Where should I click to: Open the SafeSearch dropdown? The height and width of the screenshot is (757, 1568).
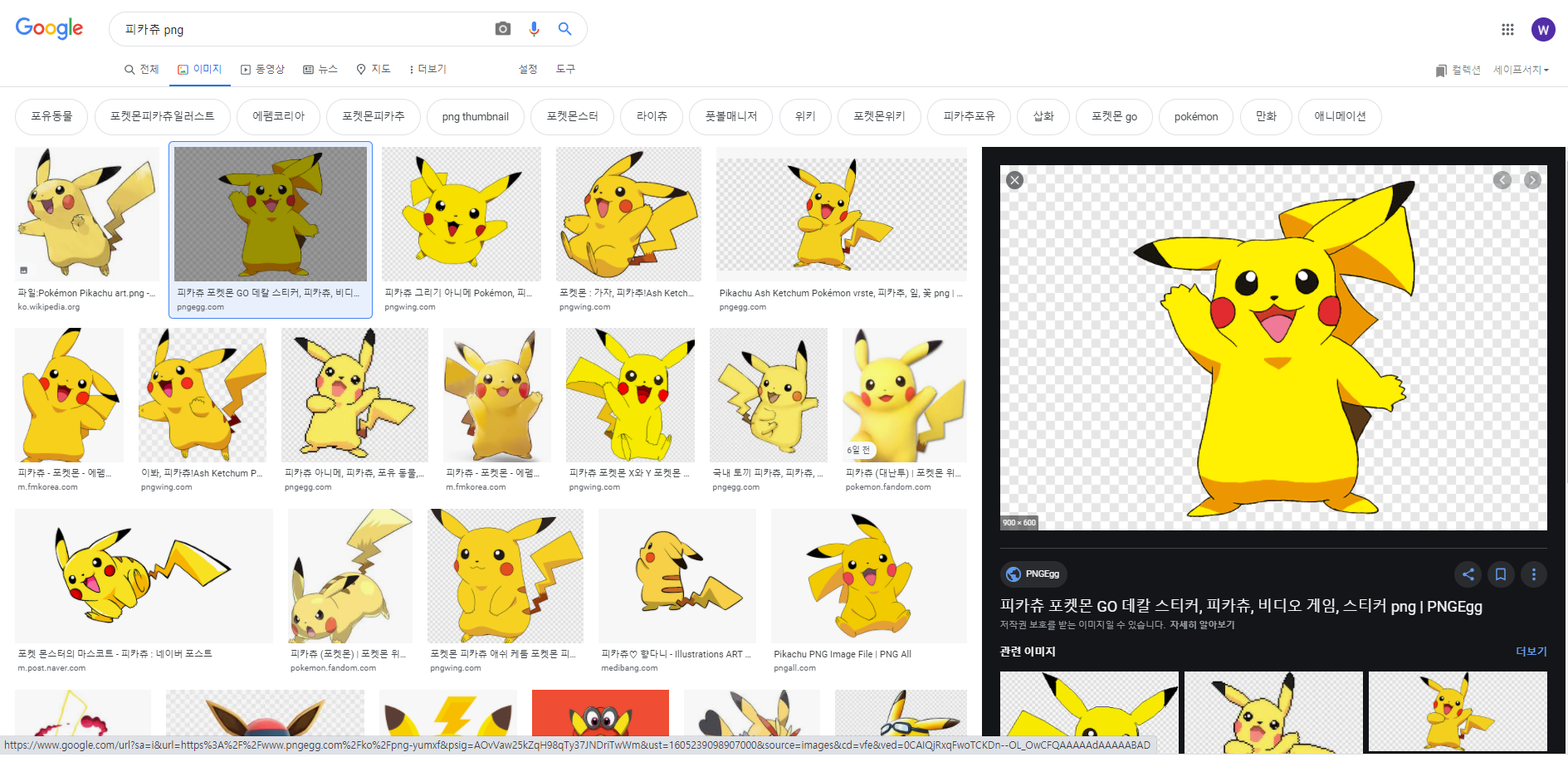pos(1521,70)
